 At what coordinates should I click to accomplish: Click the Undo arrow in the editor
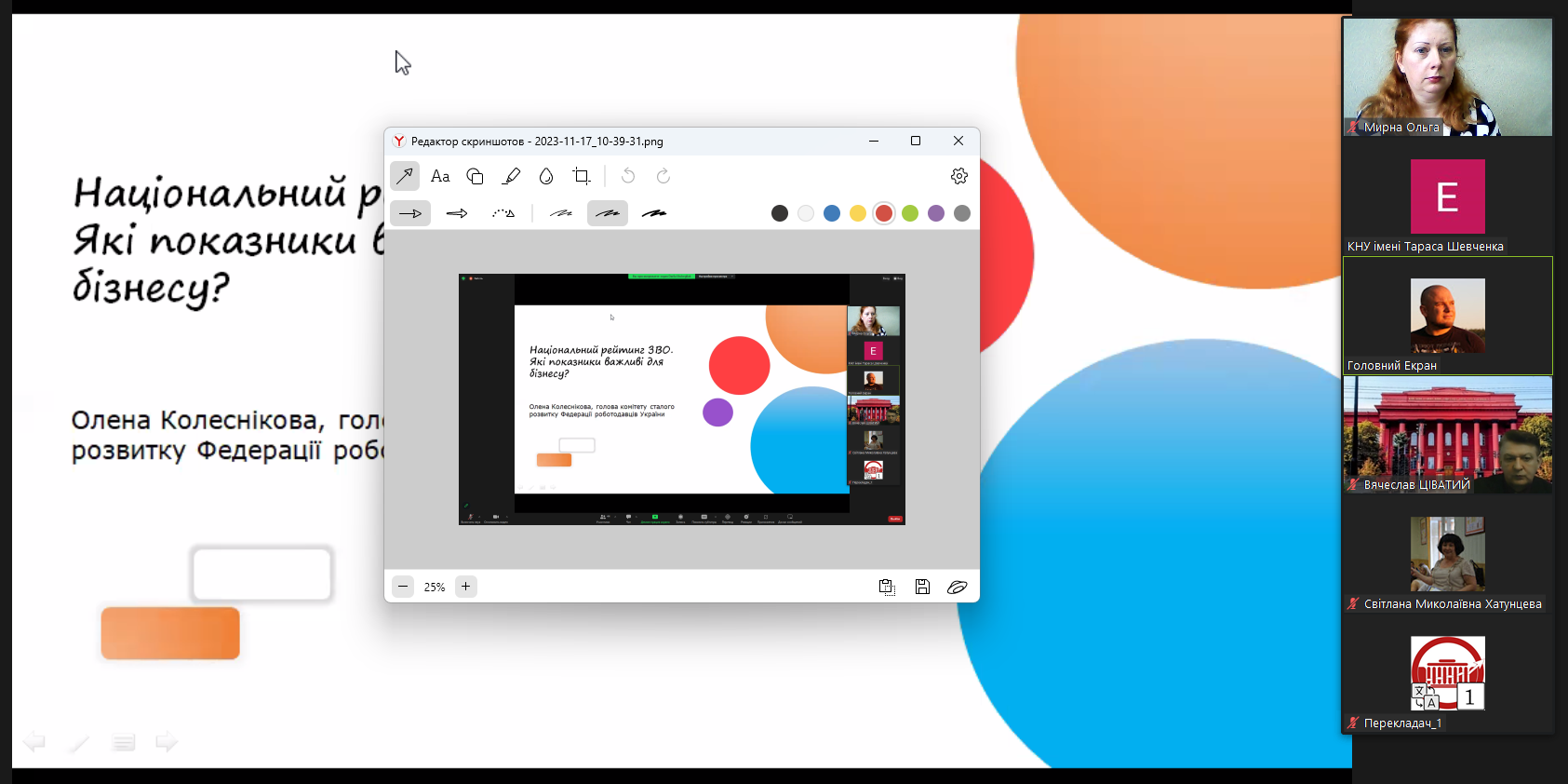[x=628, y=176]
